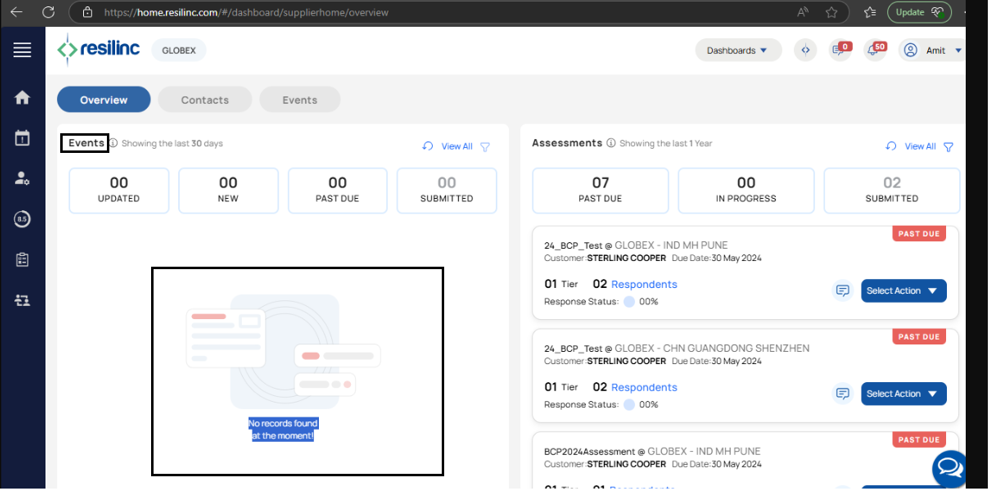This screenshot has width=988, height=493.
Task: Click the GLOBEX company chip
Action: pos(179,50)
